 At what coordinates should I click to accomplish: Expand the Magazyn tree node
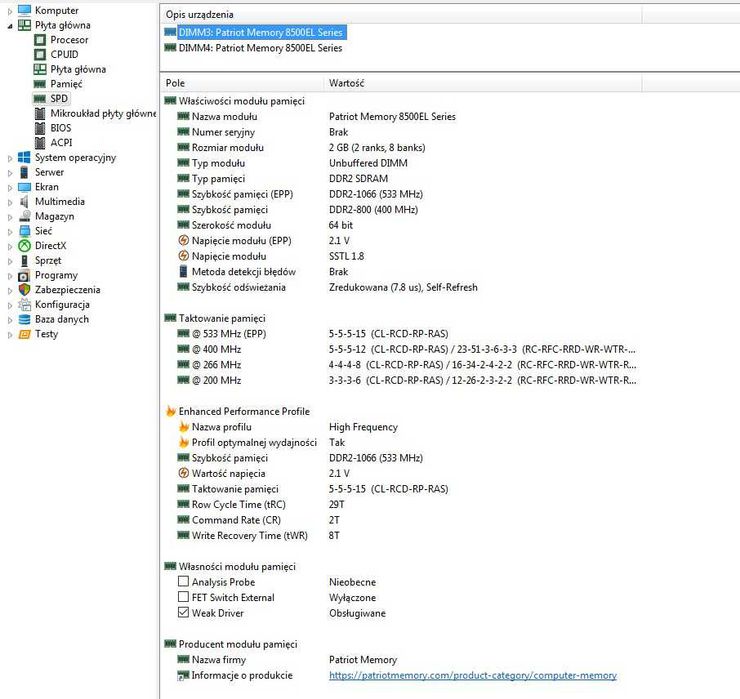coord(10,217)
